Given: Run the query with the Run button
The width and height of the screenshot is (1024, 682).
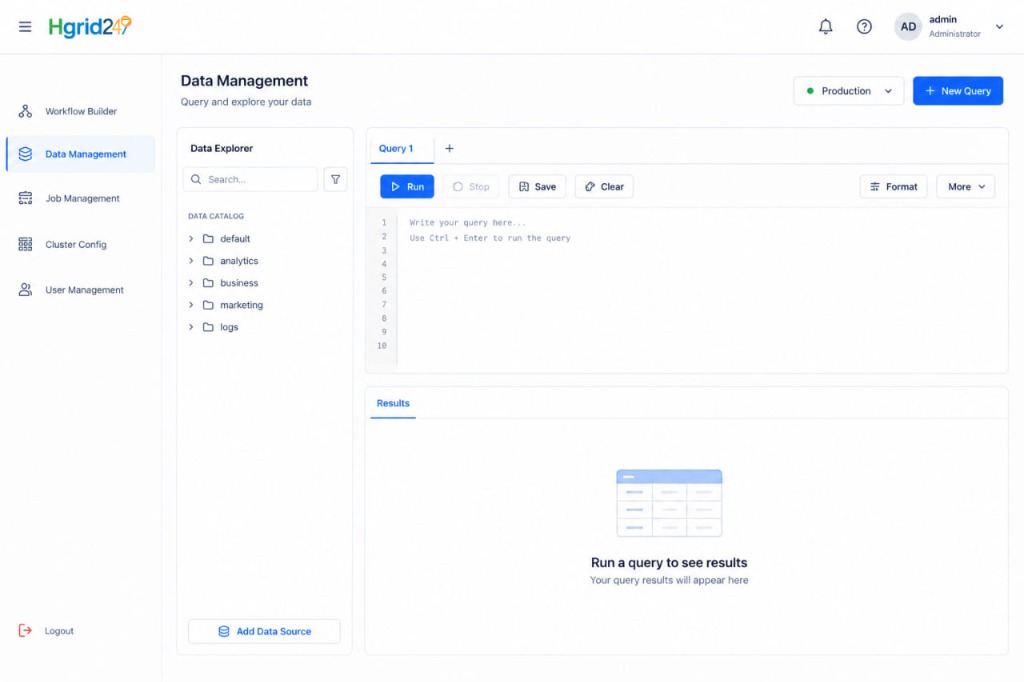Looking at the screenshot, I should (x=407, y=187).
